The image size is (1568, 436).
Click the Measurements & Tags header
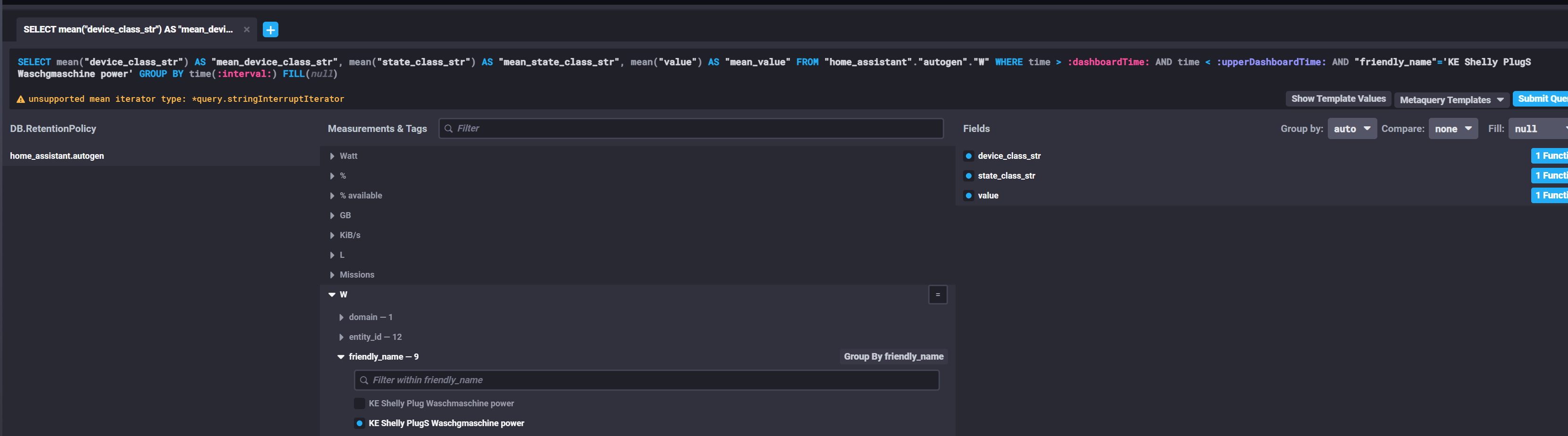click(377, 128)
